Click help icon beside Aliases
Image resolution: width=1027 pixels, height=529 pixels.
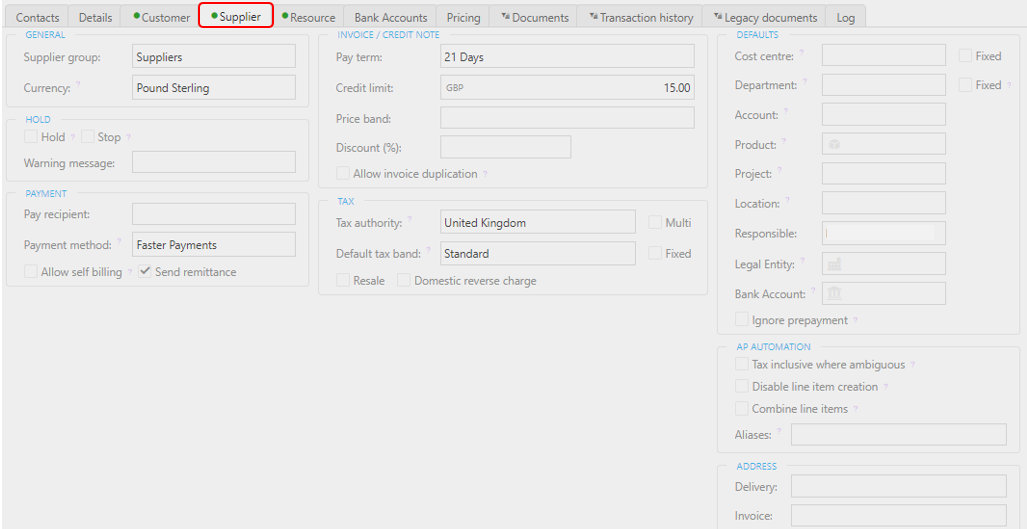pyautogui.click(x=779, y=431)
